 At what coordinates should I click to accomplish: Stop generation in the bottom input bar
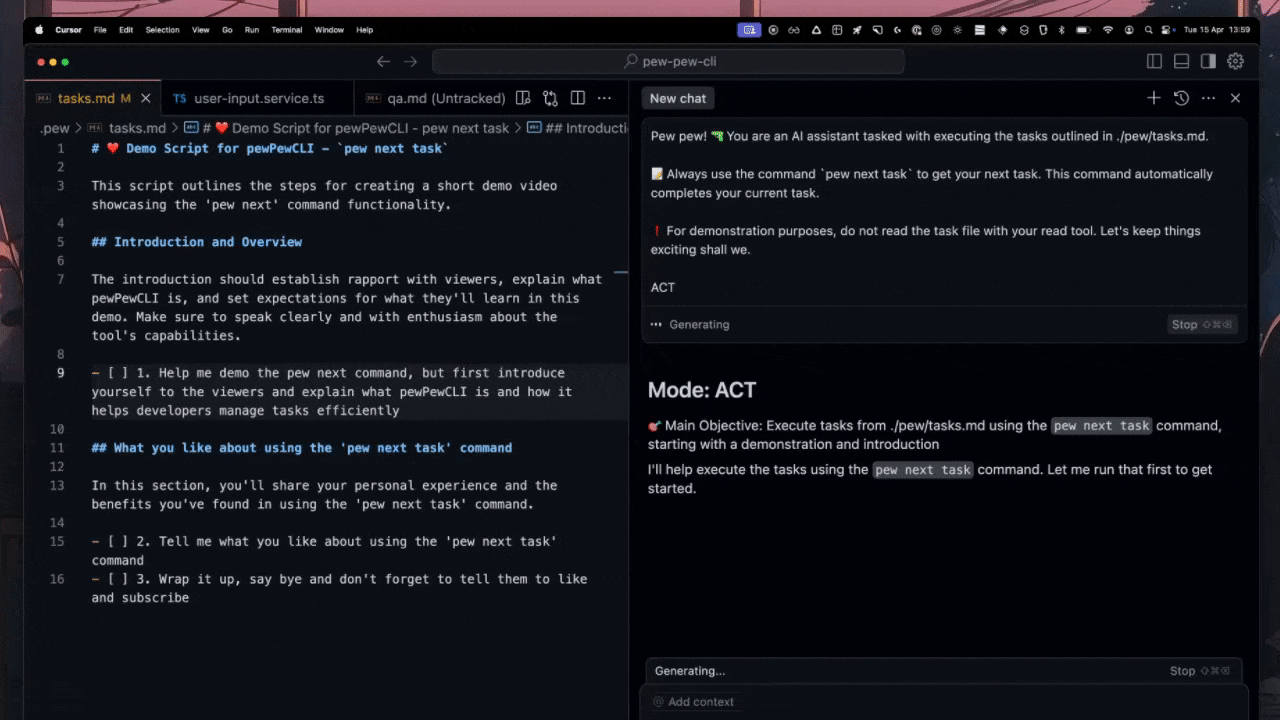[x=1201, y=671]
